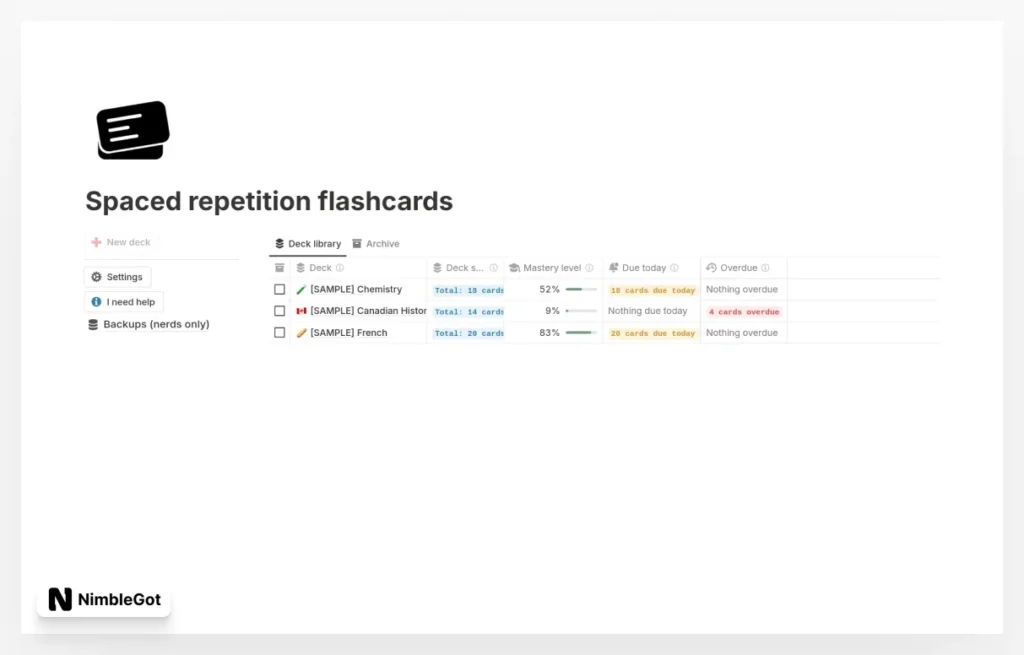The width and height of the screenshot is (1024, 655).
Task: Open the info tooltip on the Overdue column
Action: click(x=766, y=267)
